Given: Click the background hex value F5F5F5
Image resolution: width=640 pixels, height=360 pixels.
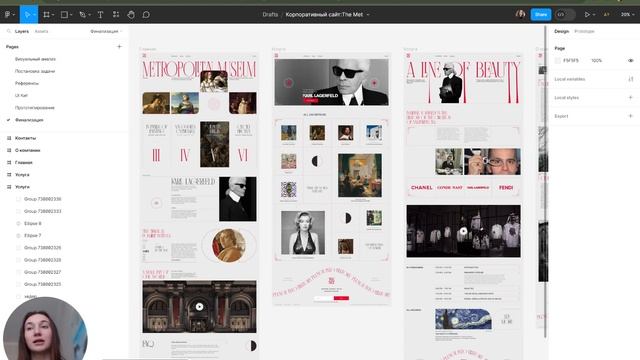Looking at the screenshot, I should tap(571, 60).
